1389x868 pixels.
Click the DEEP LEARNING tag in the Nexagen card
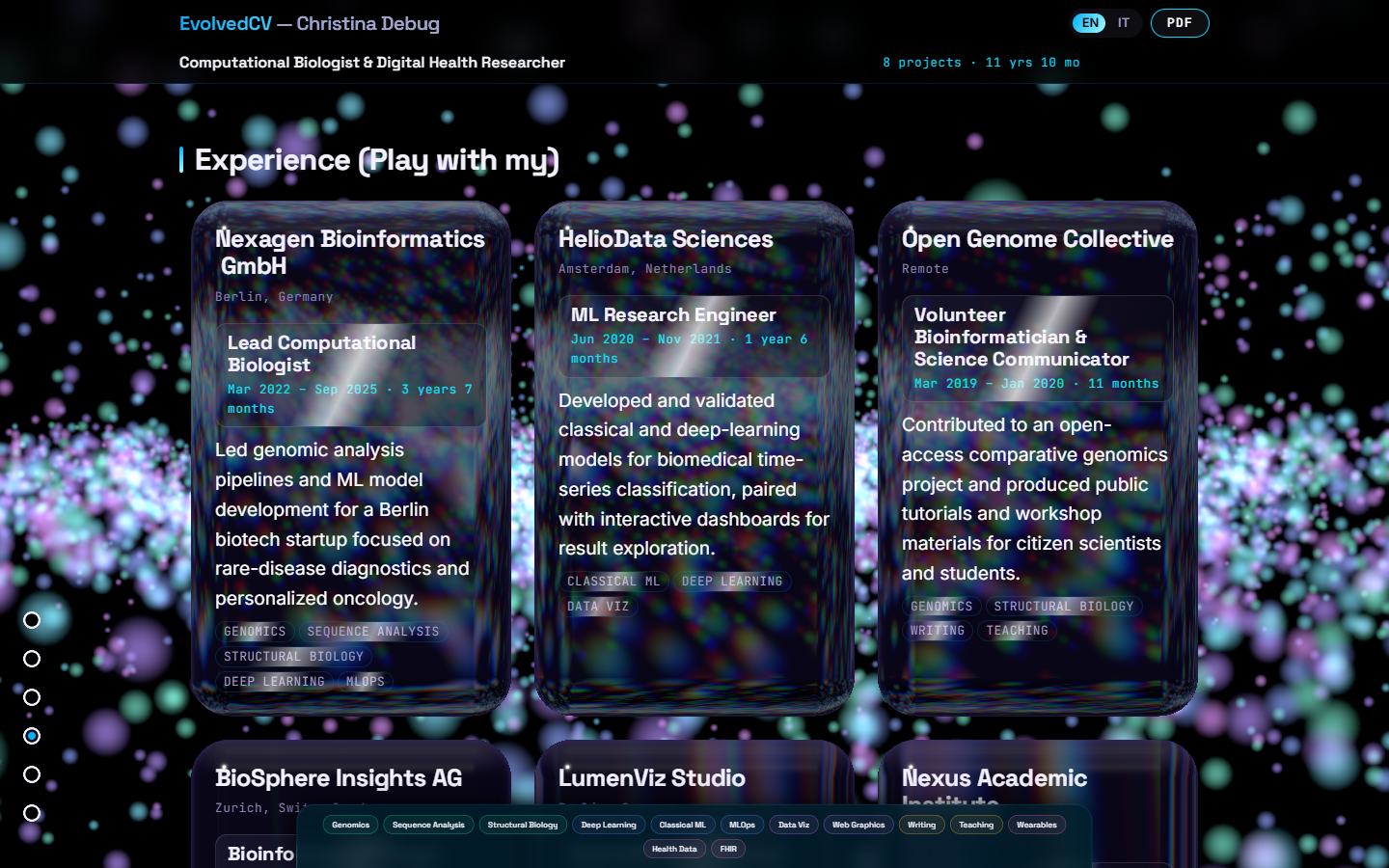pos(274,682)
